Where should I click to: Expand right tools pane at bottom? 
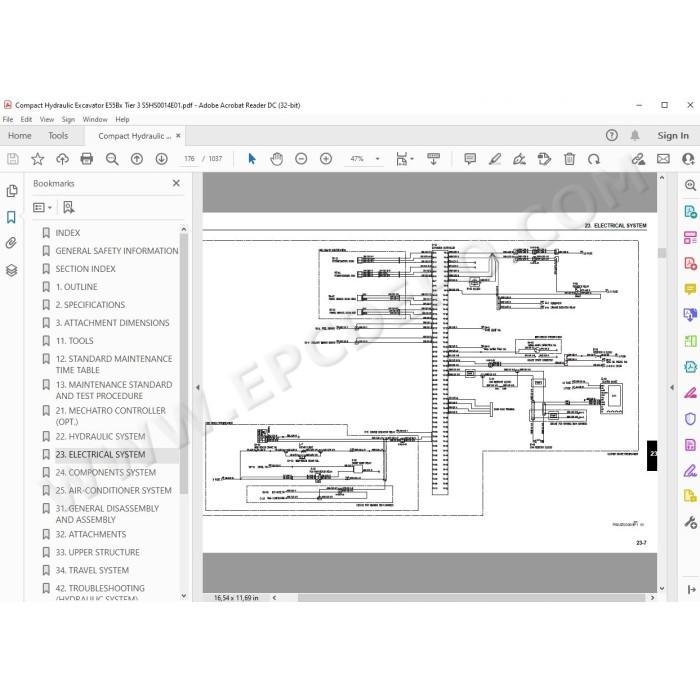pos(692,590)
